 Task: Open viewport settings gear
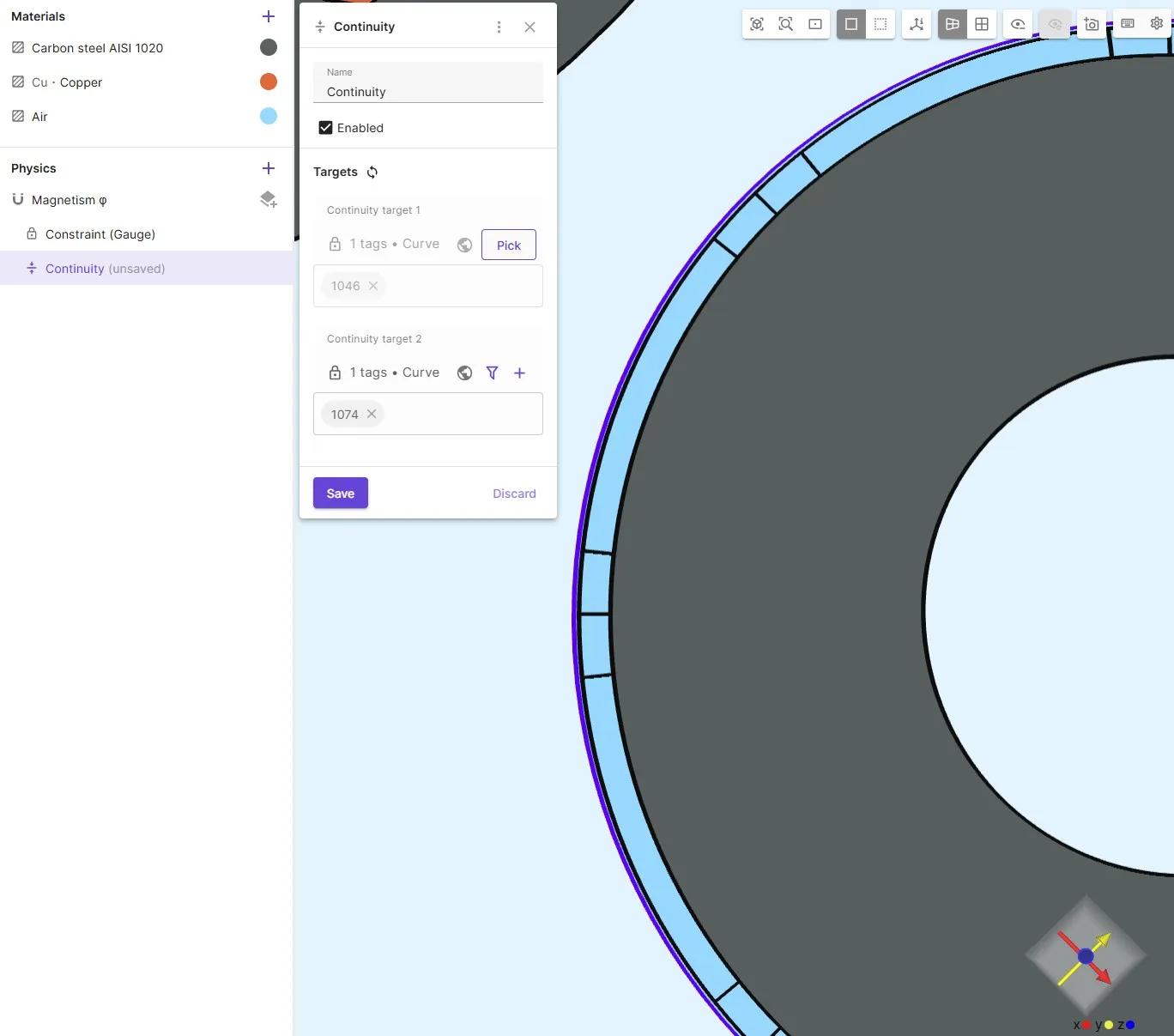(1157, 23)
